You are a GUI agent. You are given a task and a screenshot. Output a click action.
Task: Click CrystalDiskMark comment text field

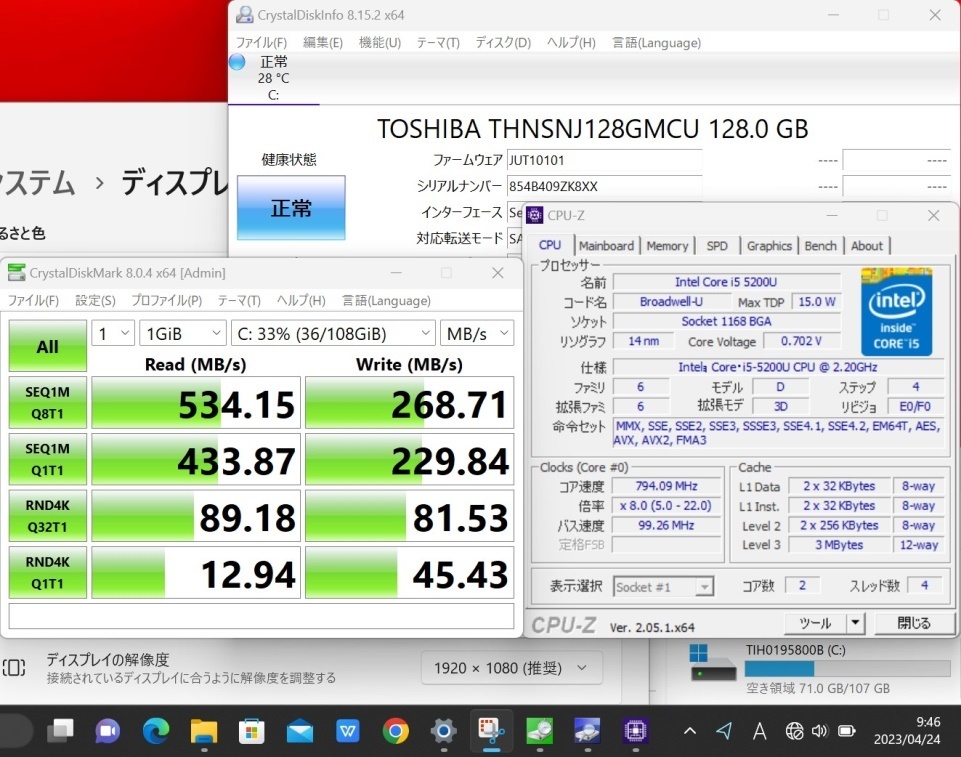coord(261,616)
